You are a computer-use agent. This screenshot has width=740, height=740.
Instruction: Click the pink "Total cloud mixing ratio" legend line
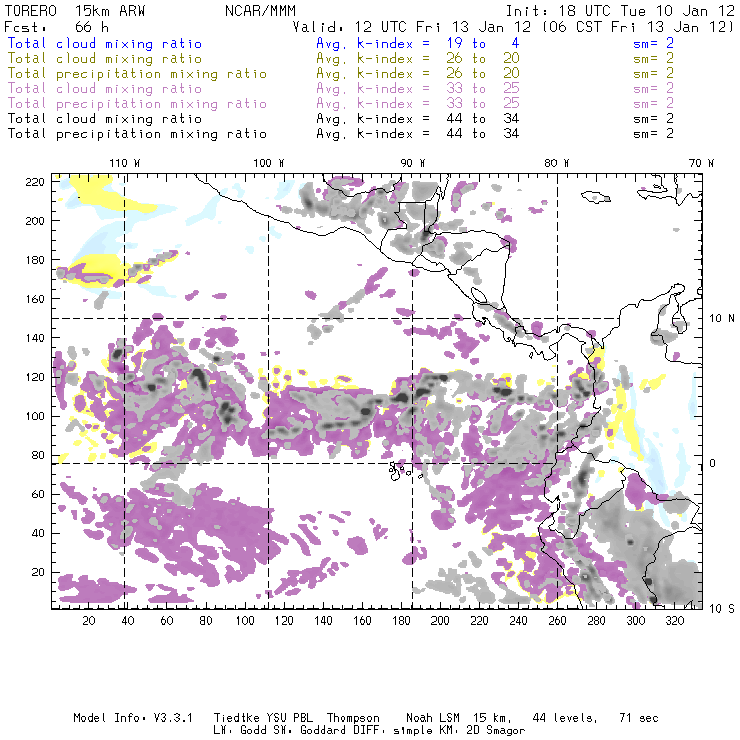pos(105,89)
